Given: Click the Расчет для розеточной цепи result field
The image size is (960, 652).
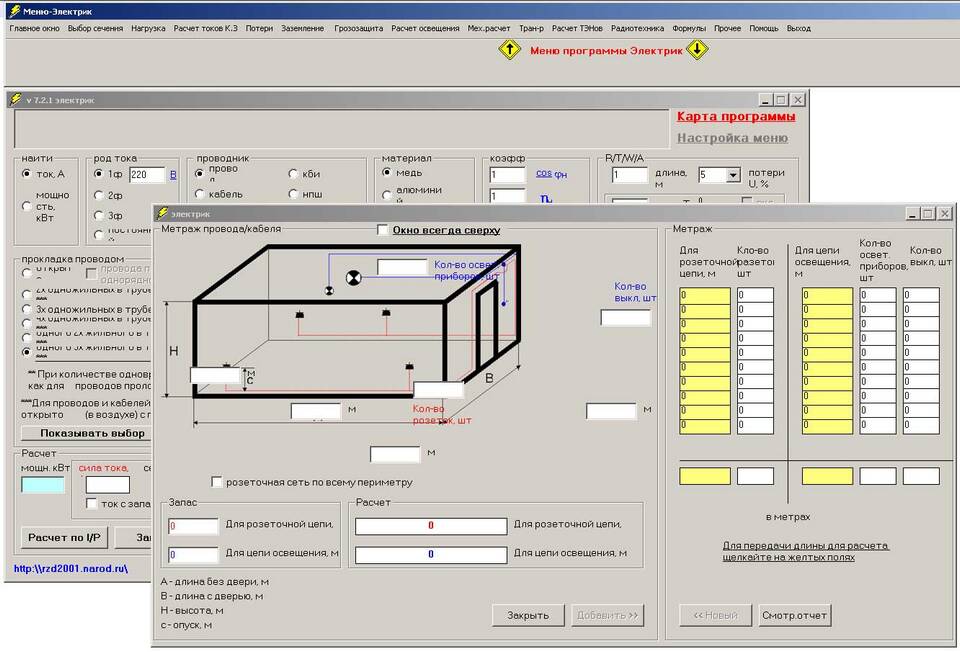Looking at the screenshot, I should [431, 526].
